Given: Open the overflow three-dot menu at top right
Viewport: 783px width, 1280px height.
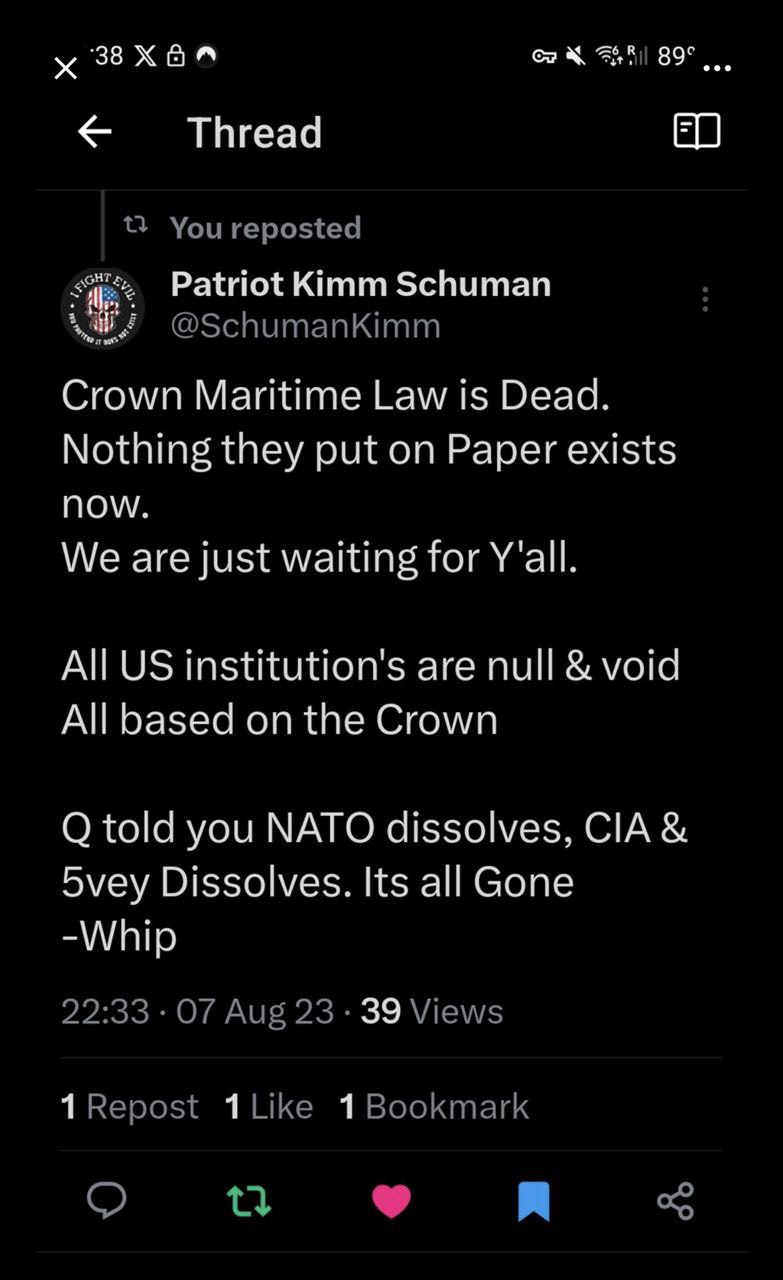Looking at the screenshot, I should (x=717, y=68).
